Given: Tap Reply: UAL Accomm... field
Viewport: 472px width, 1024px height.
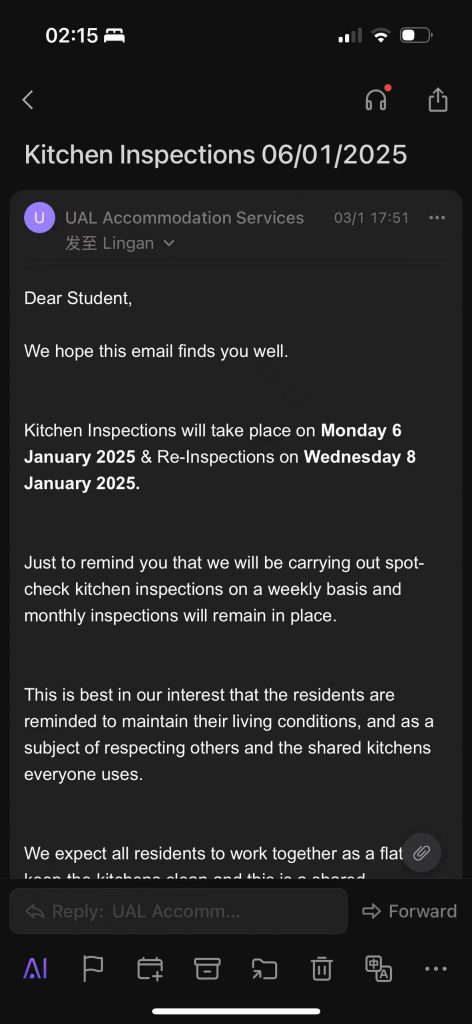Looking at the screenshot, I should click(178, 911).
